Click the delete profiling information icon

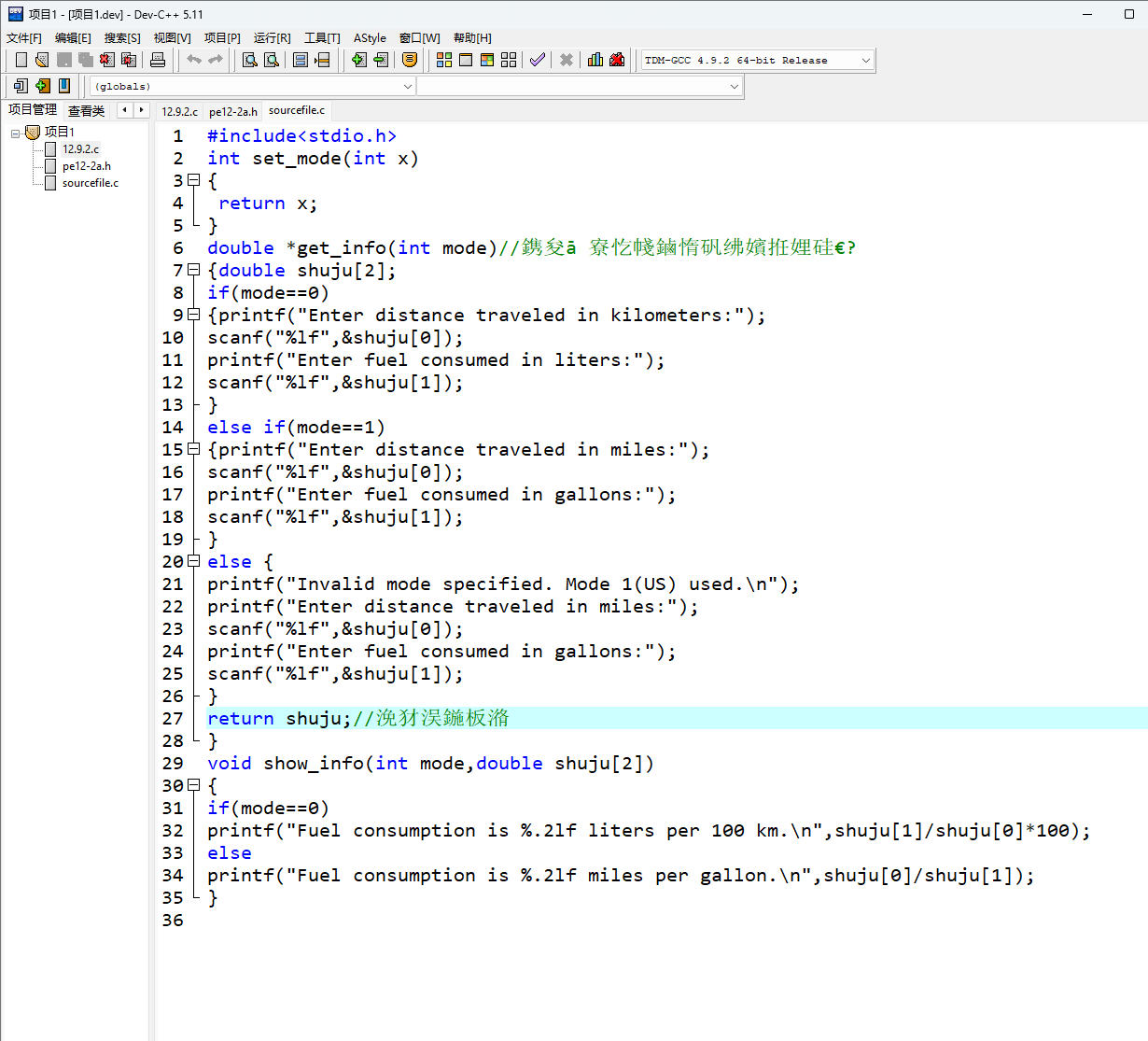[x=617, y=60]
